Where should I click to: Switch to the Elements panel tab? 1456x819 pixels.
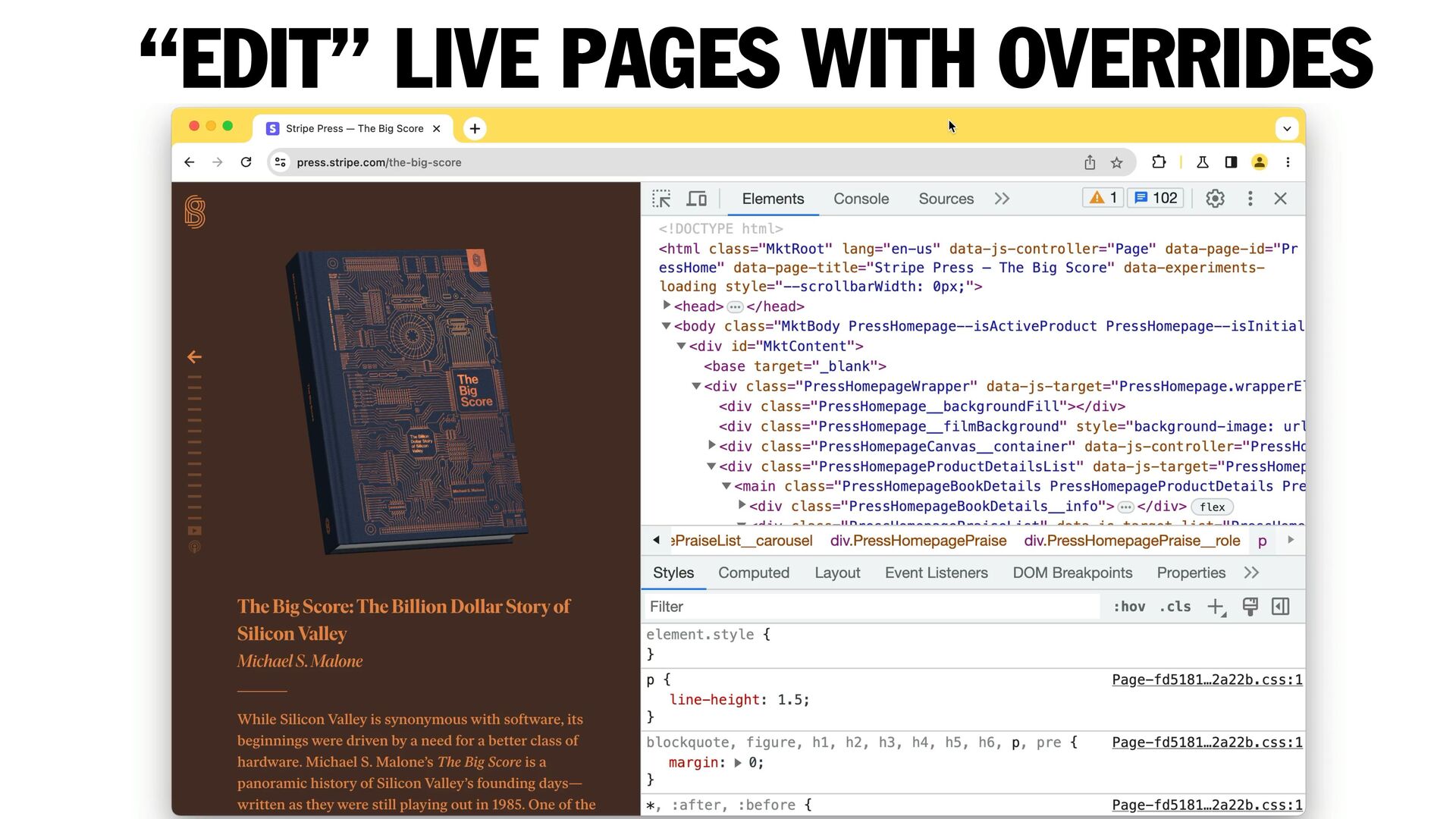tap(773, 199)
